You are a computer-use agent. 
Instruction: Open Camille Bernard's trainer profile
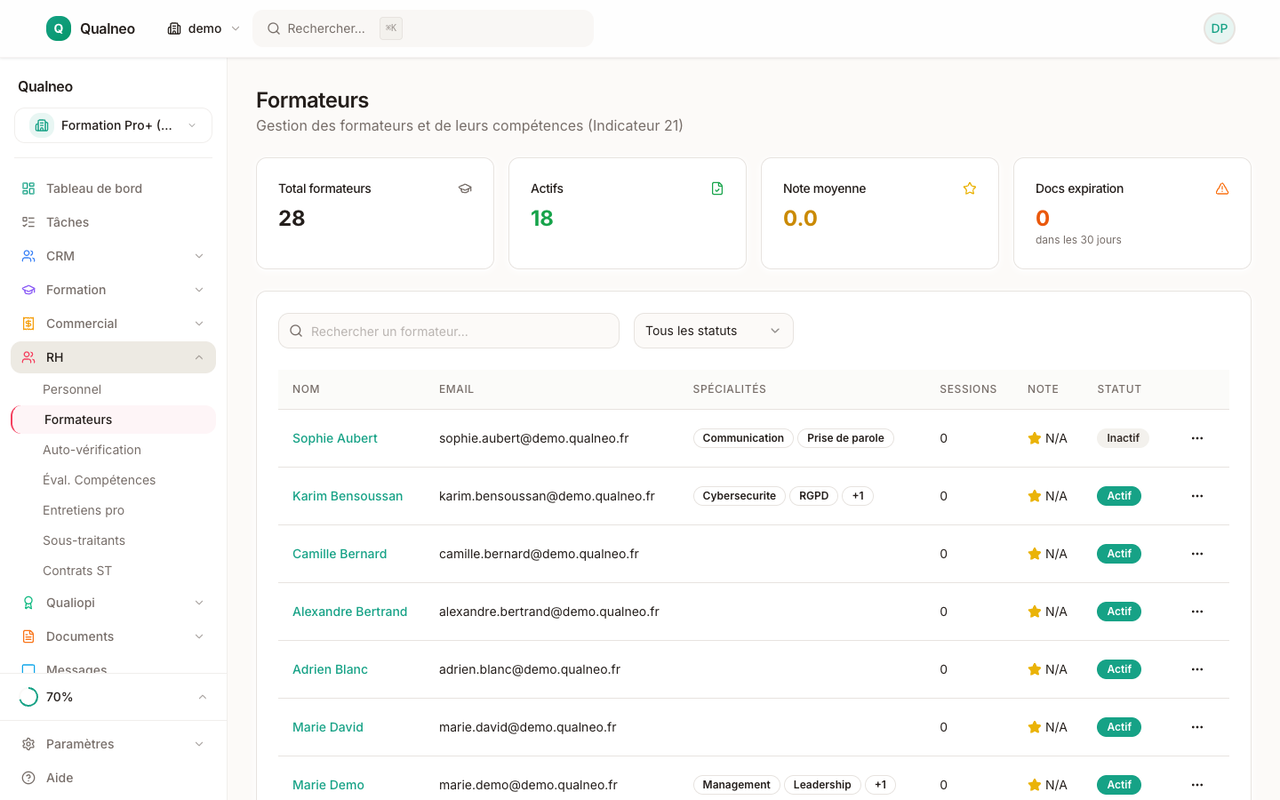(339, 554)
